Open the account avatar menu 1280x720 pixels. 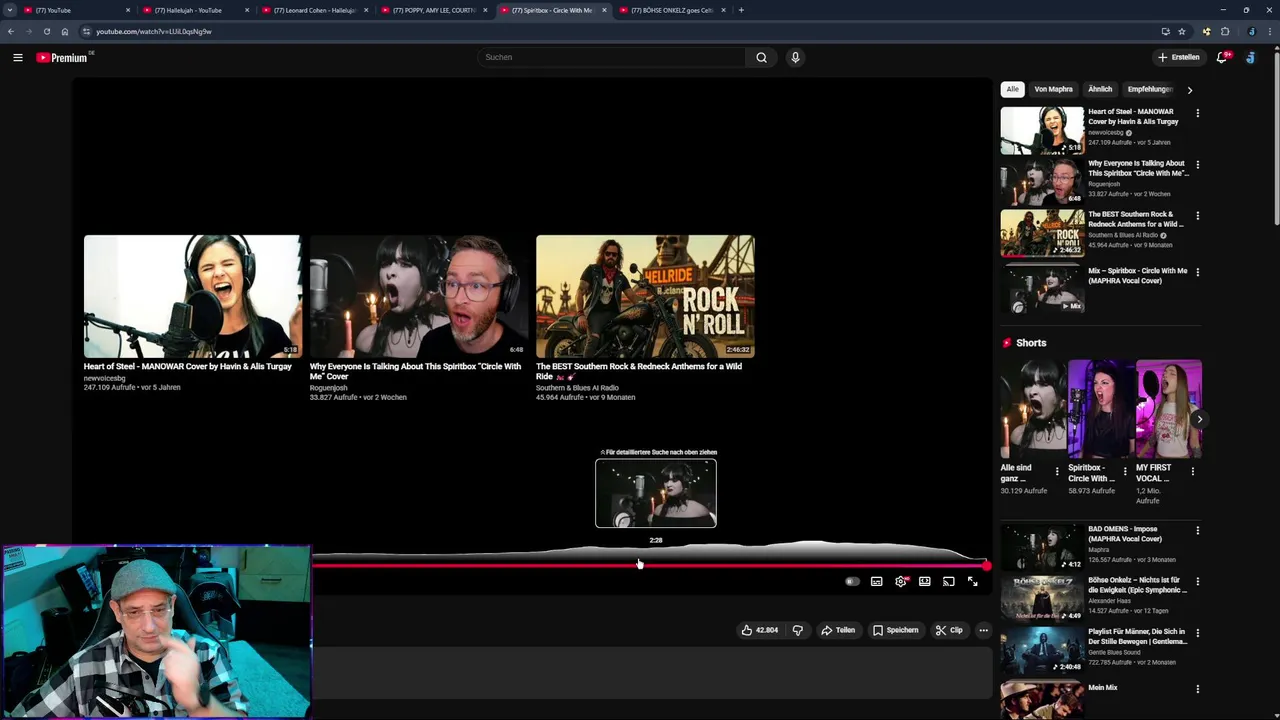coord(1250,57)
